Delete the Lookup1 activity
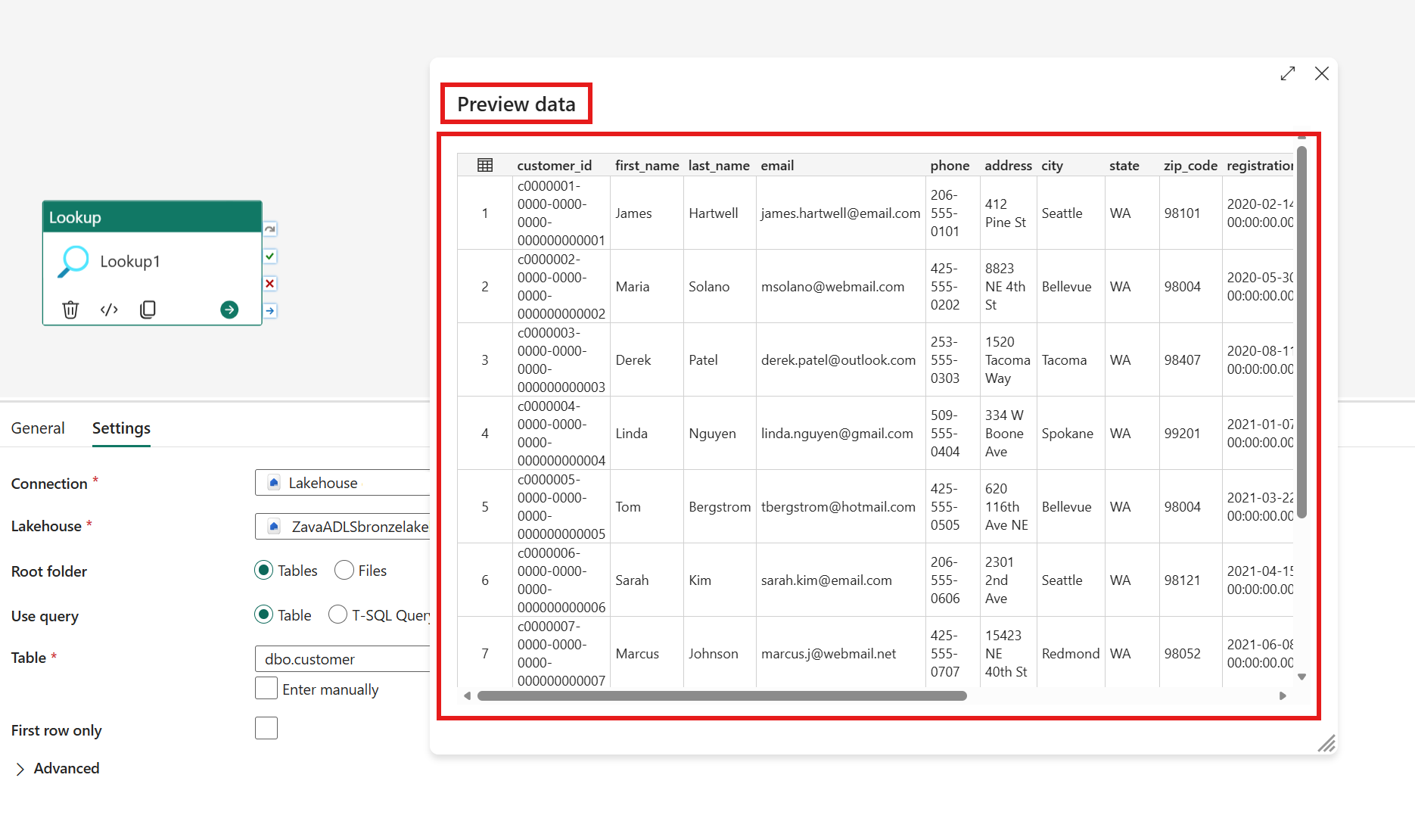Viewport: 1415px width, 840px height. coord(70,310)
